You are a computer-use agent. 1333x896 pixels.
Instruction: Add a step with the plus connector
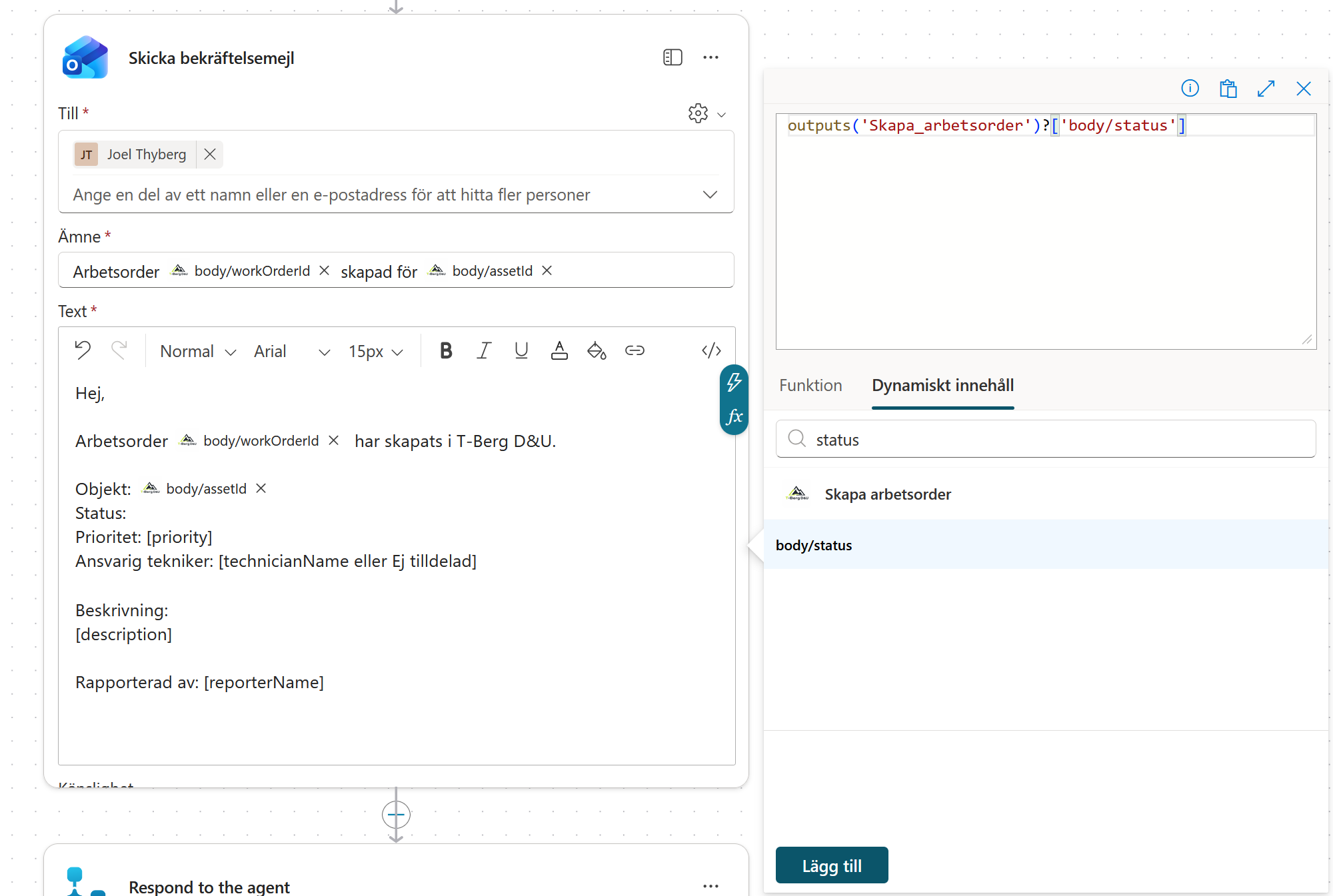click(x=396, y=814)
